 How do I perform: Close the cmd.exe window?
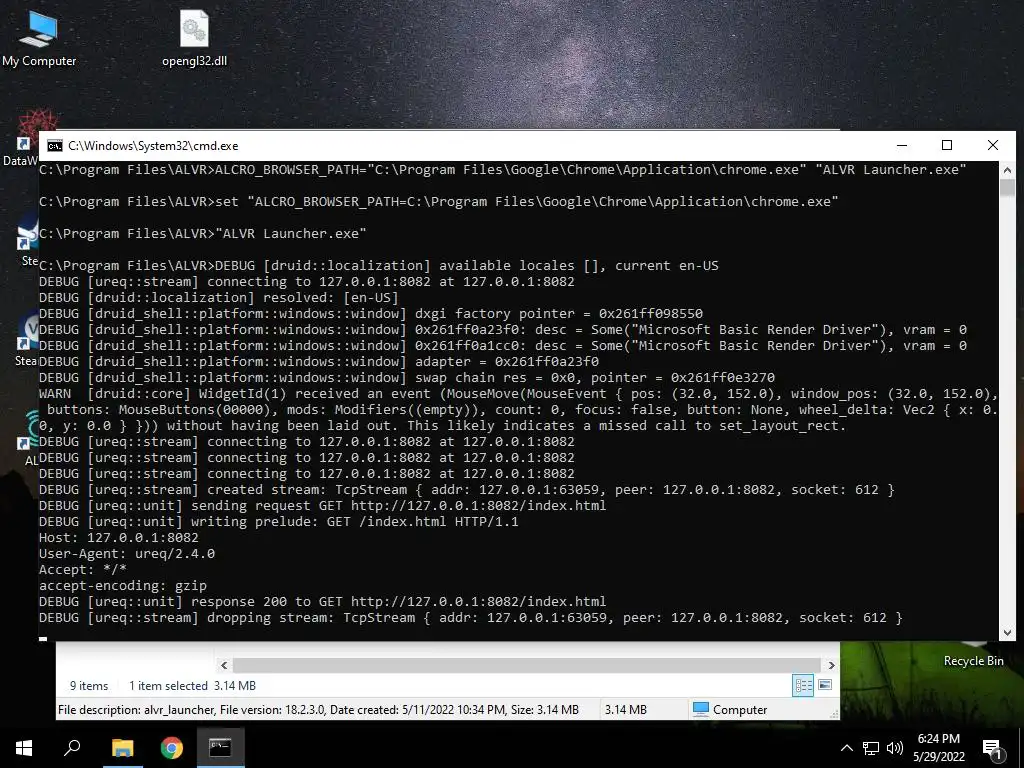(993, 146)
